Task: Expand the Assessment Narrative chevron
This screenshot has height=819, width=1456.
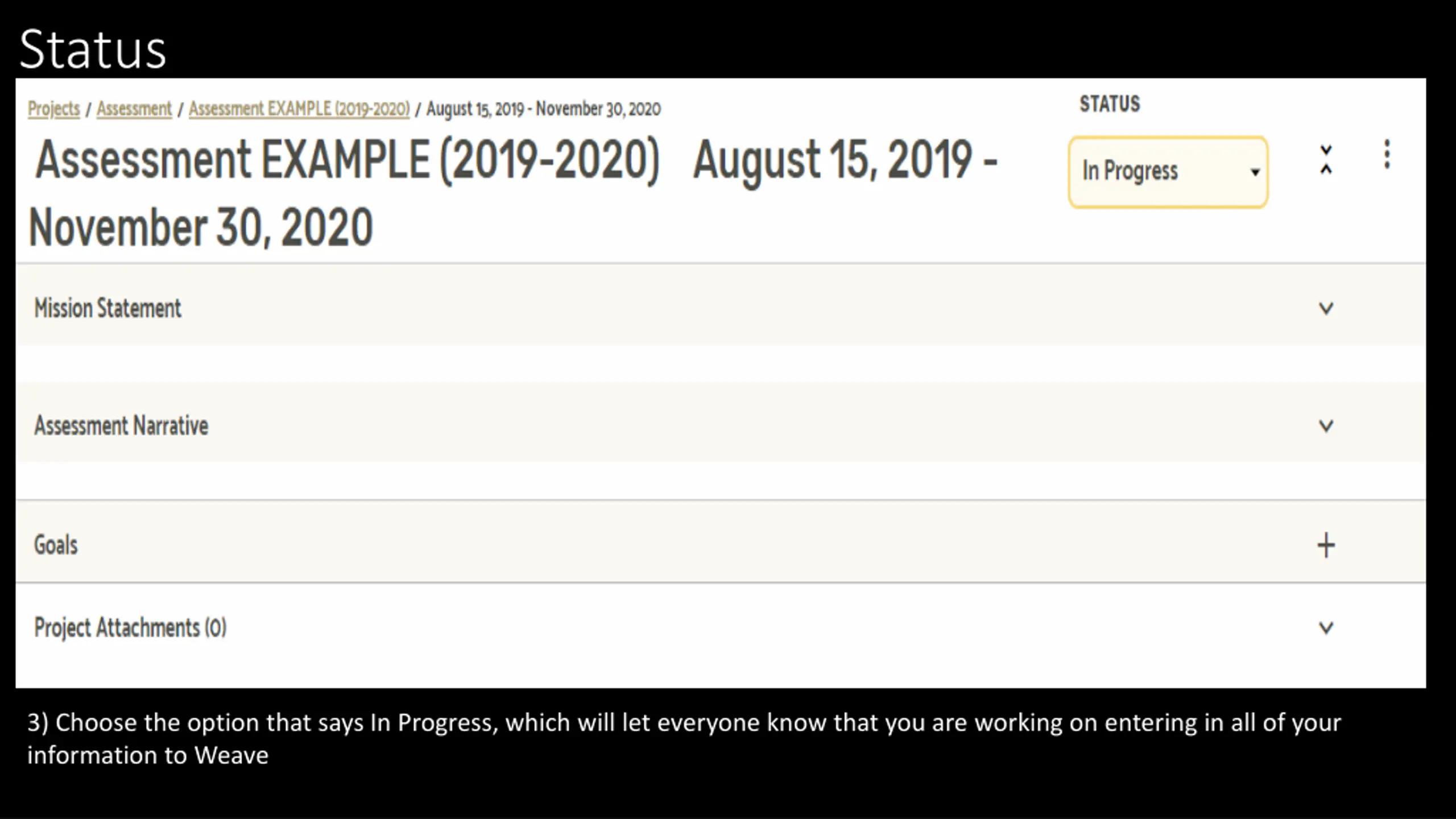Action: click(x=1326, y=425)
